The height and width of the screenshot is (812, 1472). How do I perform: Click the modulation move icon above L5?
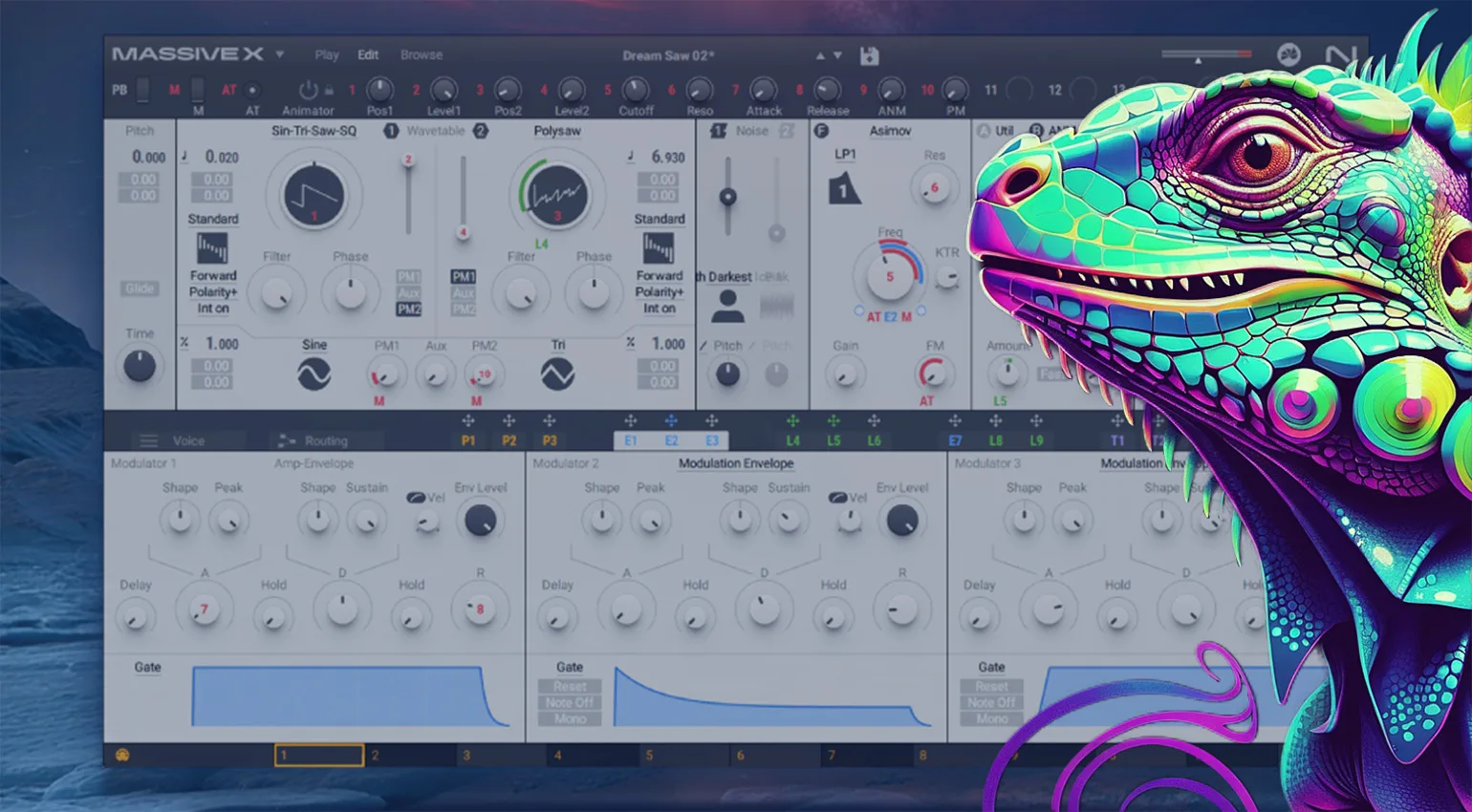pyautogui.click(x=833, y=421)
